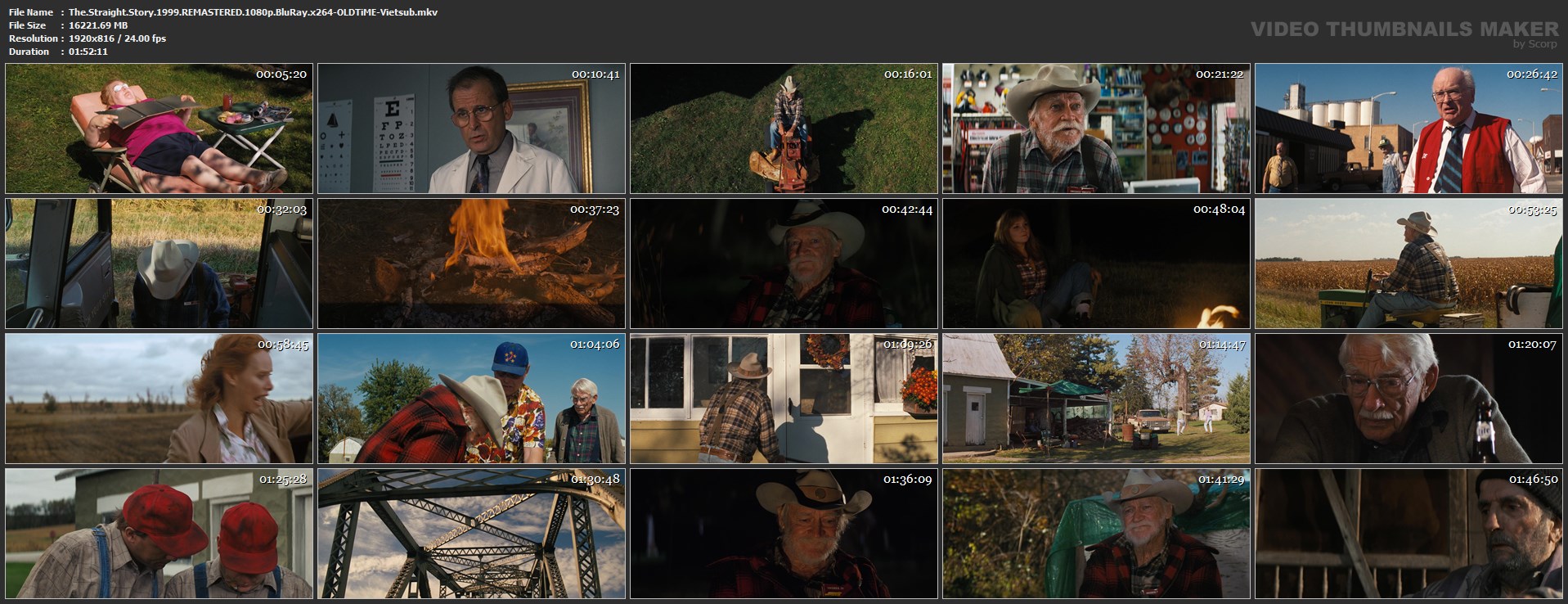The image size is (1568, 604).
Task: Select the 00:32:03 thumbnail
Action: point(159,264)
